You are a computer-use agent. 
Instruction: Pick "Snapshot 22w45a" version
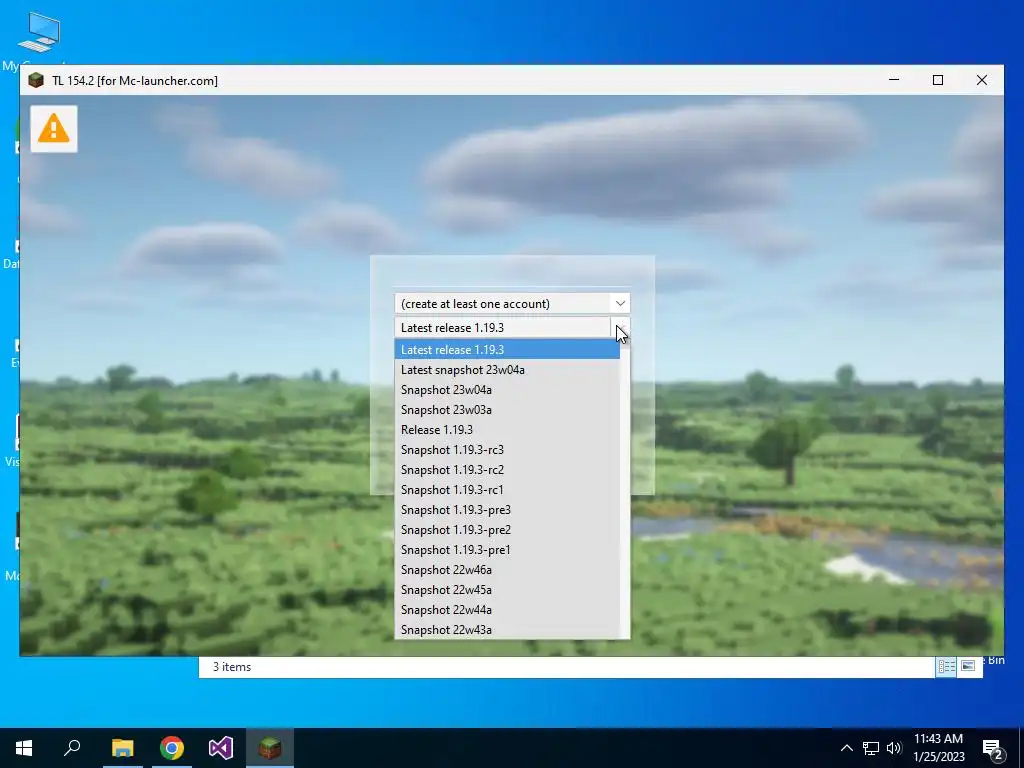point(507,590)
